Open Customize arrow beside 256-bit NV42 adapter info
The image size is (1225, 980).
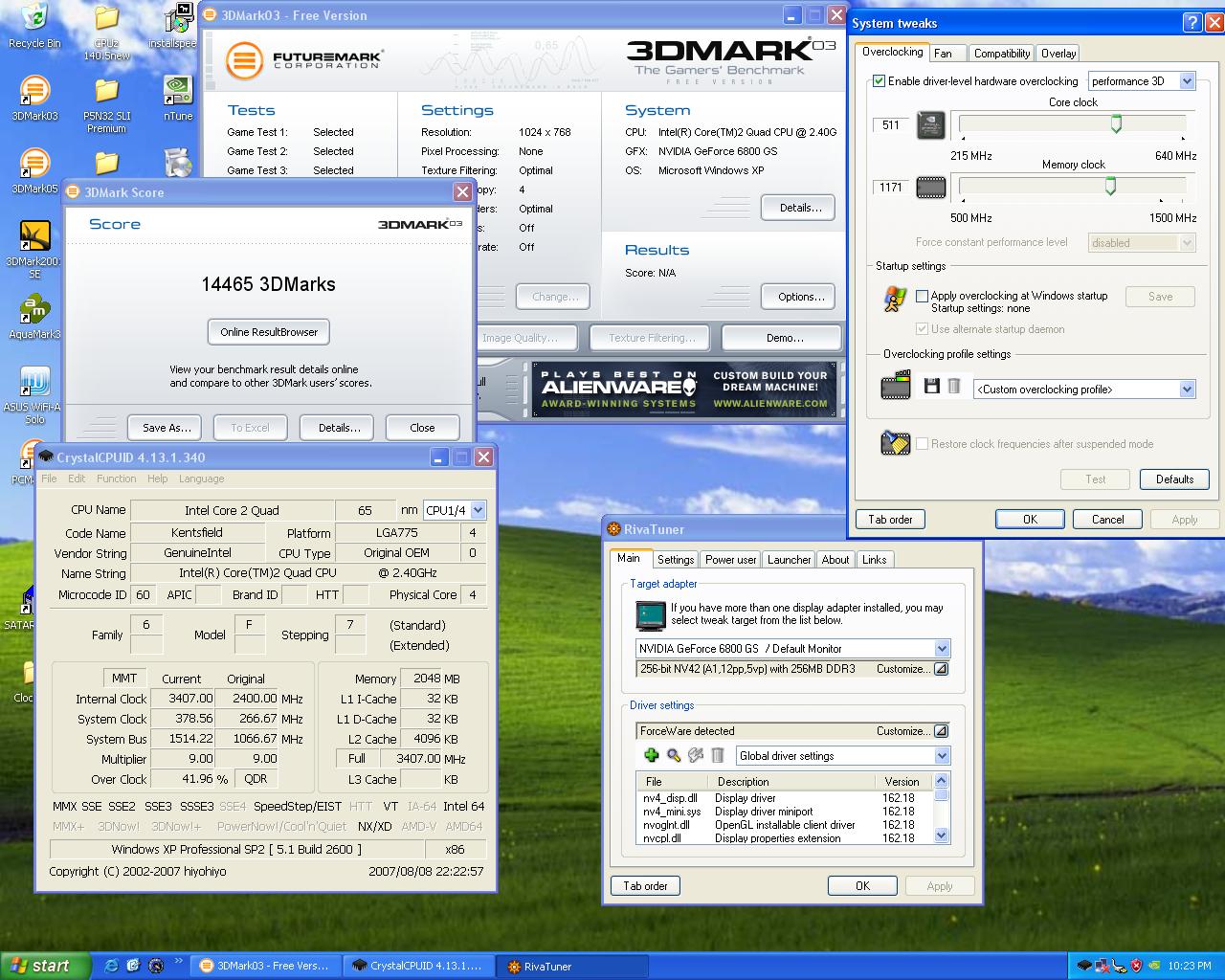(x=941, y=669)
